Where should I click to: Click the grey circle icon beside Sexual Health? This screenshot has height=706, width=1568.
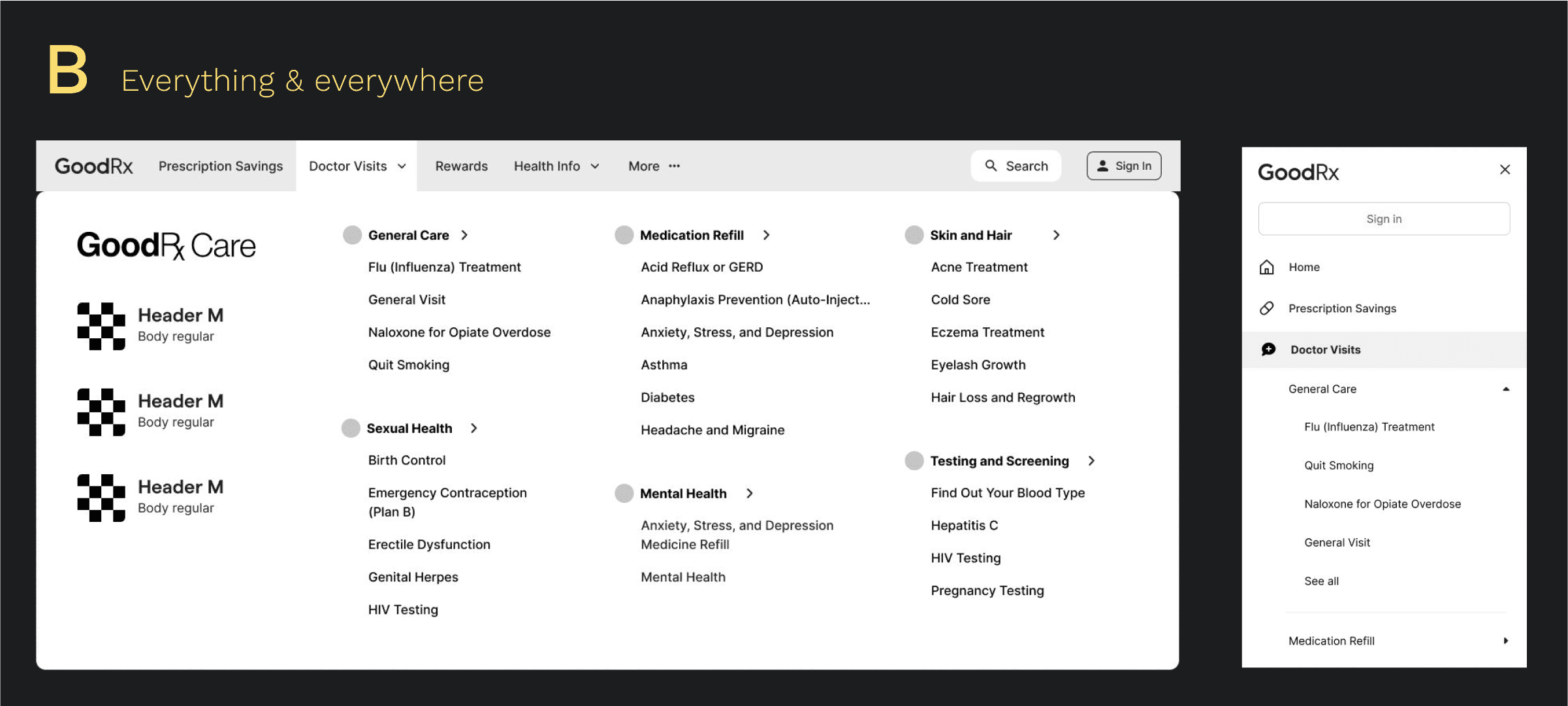351,428
